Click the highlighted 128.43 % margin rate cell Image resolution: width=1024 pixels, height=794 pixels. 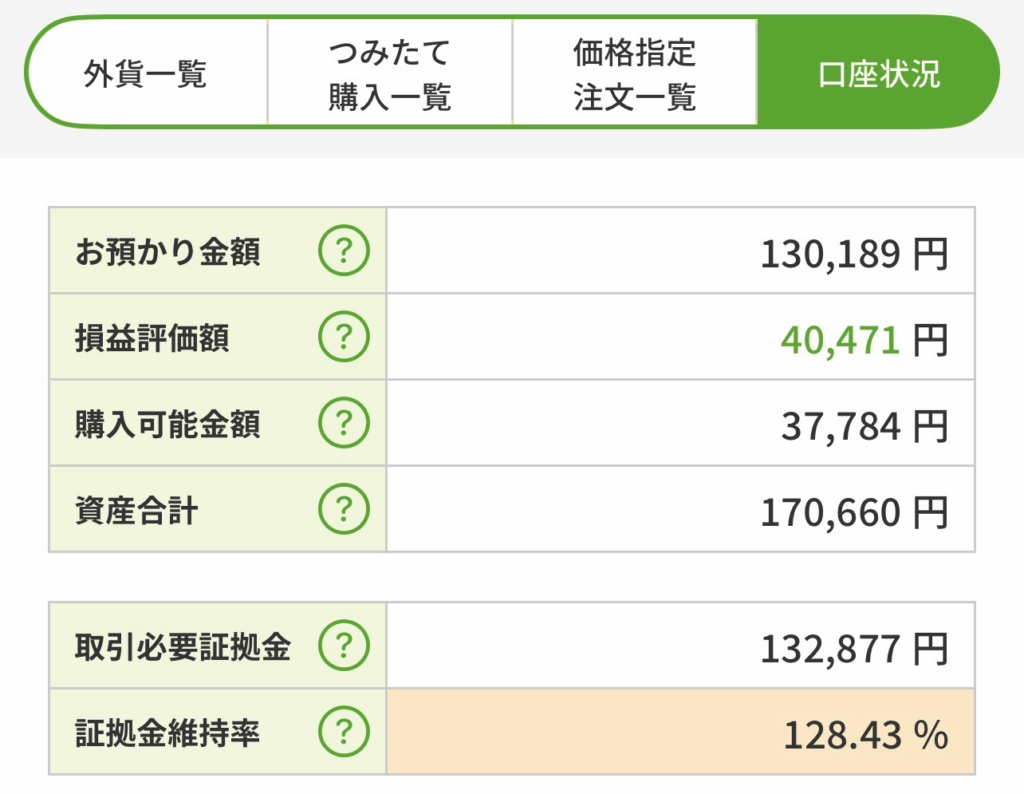coord(680,735)
